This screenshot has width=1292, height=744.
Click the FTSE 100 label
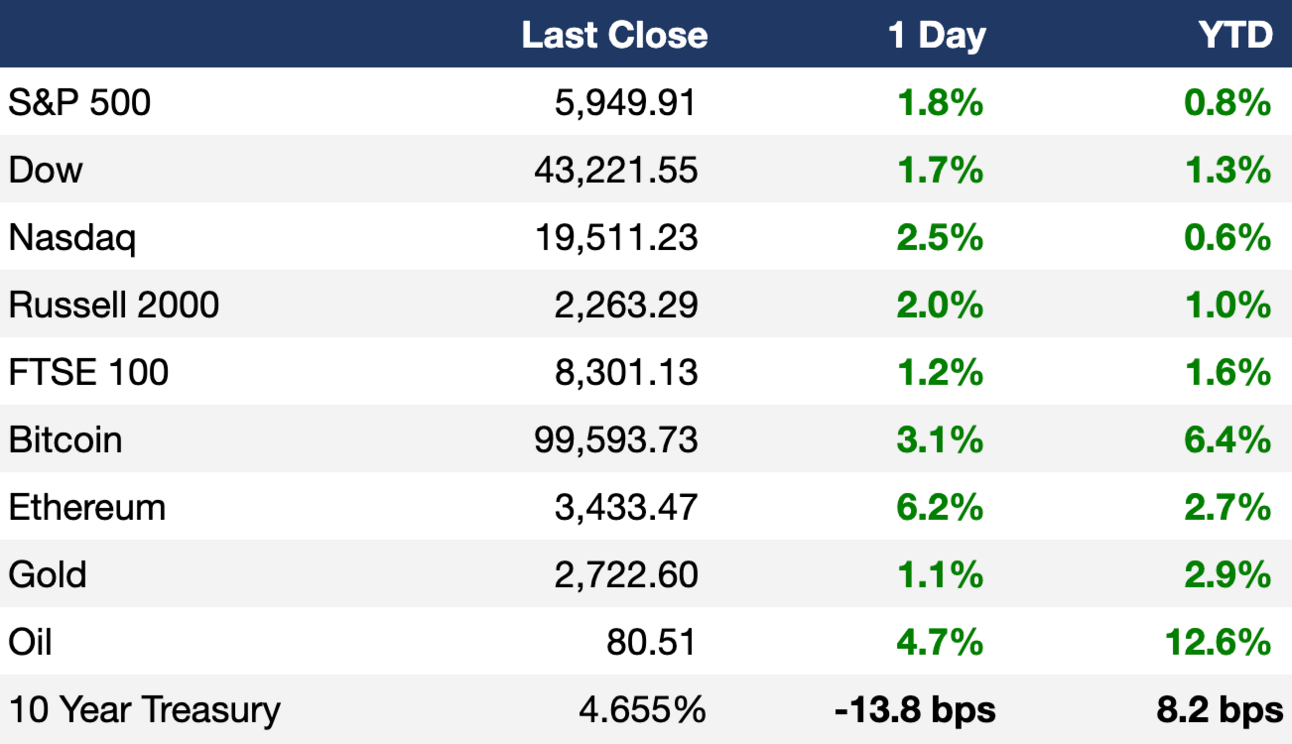click(x=89, y=372)
